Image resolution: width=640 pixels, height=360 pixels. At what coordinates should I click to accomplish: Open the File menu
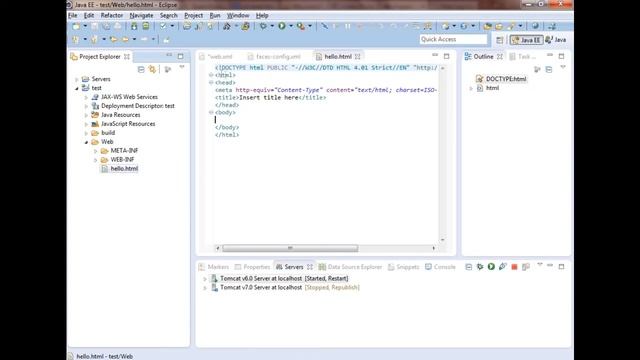tap(73, 16)
